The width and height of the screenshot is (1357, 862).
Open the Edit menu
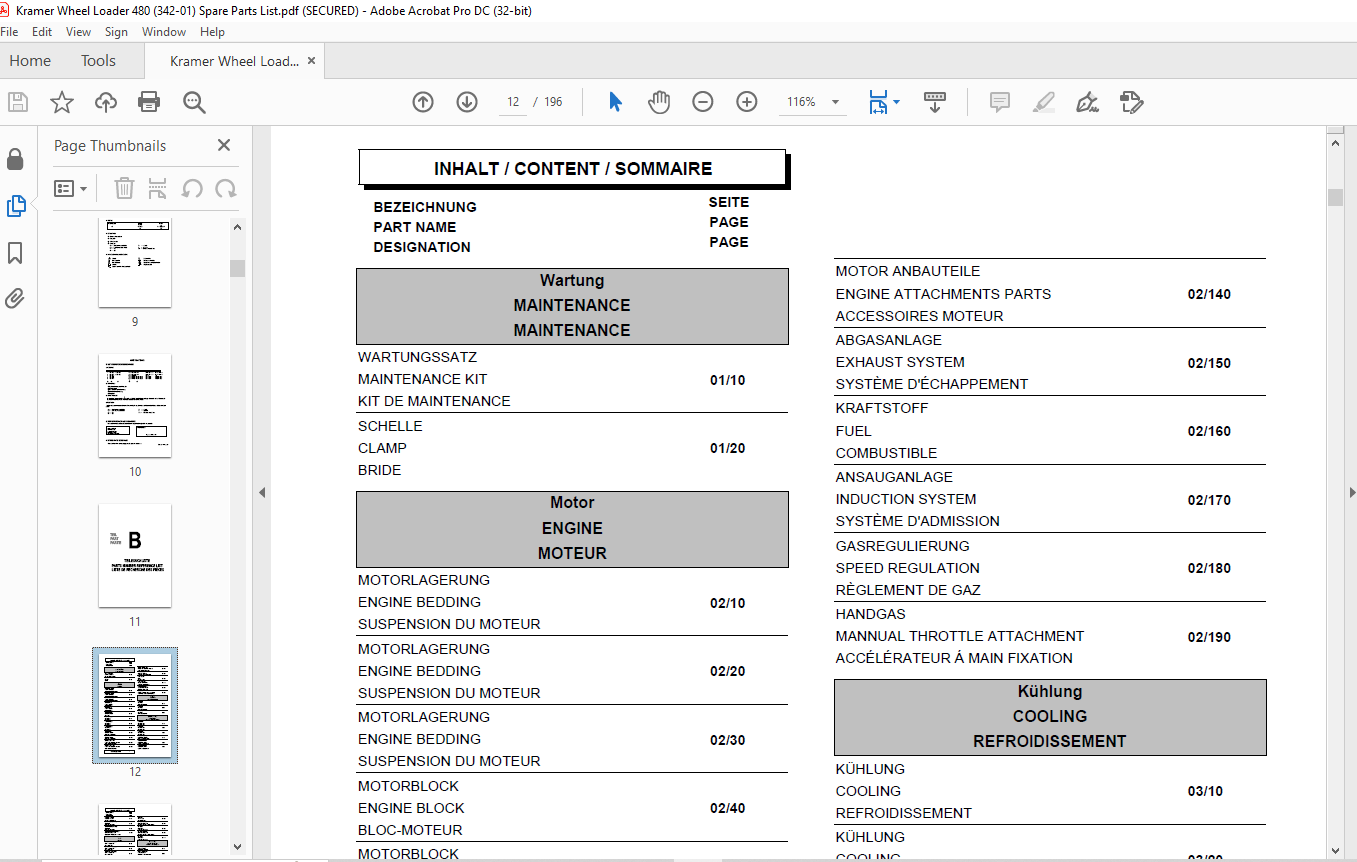click(x=42, y=32)
